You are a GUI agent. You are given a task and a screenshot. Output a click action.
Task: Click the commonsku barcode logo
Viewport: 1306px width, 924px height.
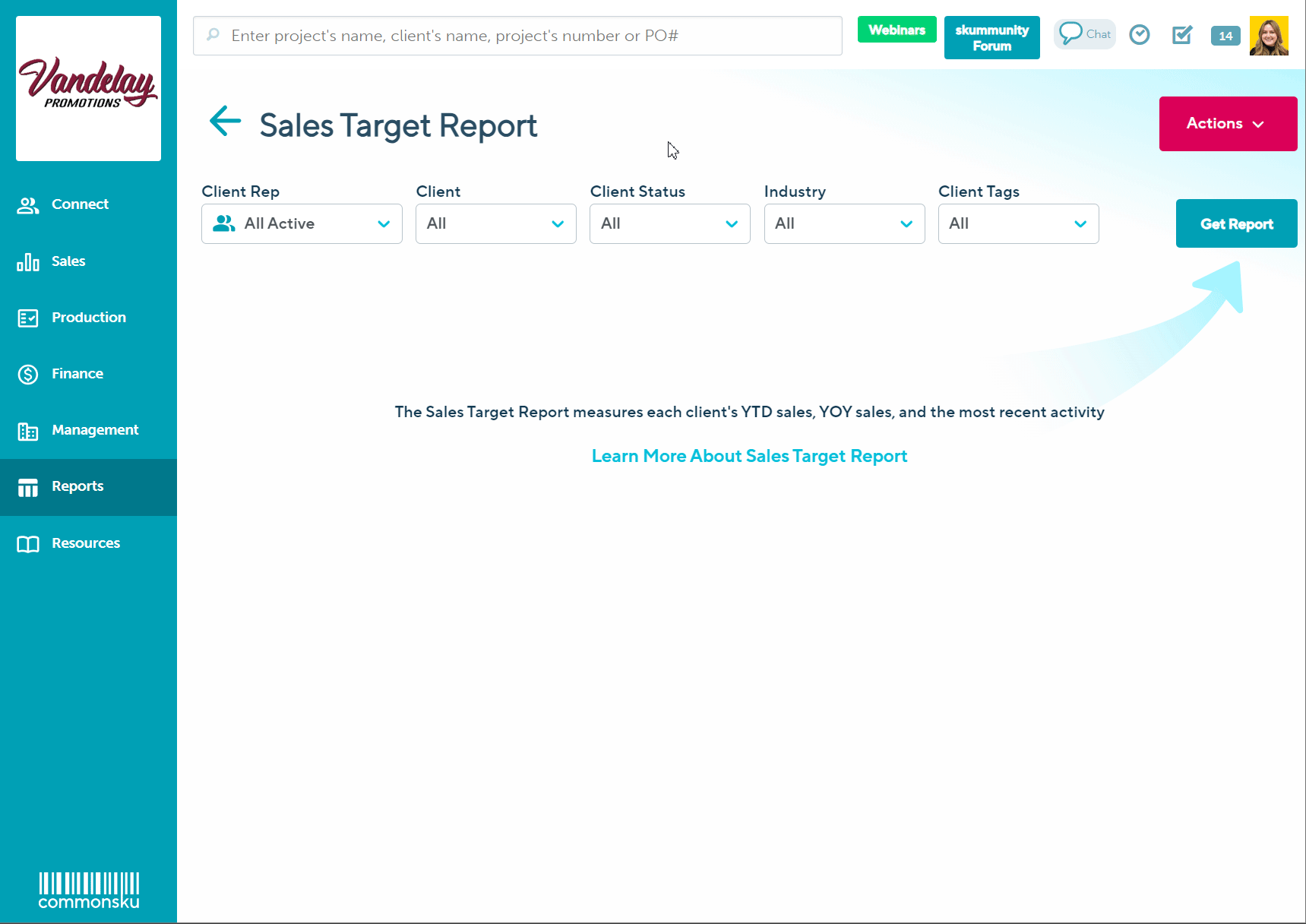click(x=89, y=890)
